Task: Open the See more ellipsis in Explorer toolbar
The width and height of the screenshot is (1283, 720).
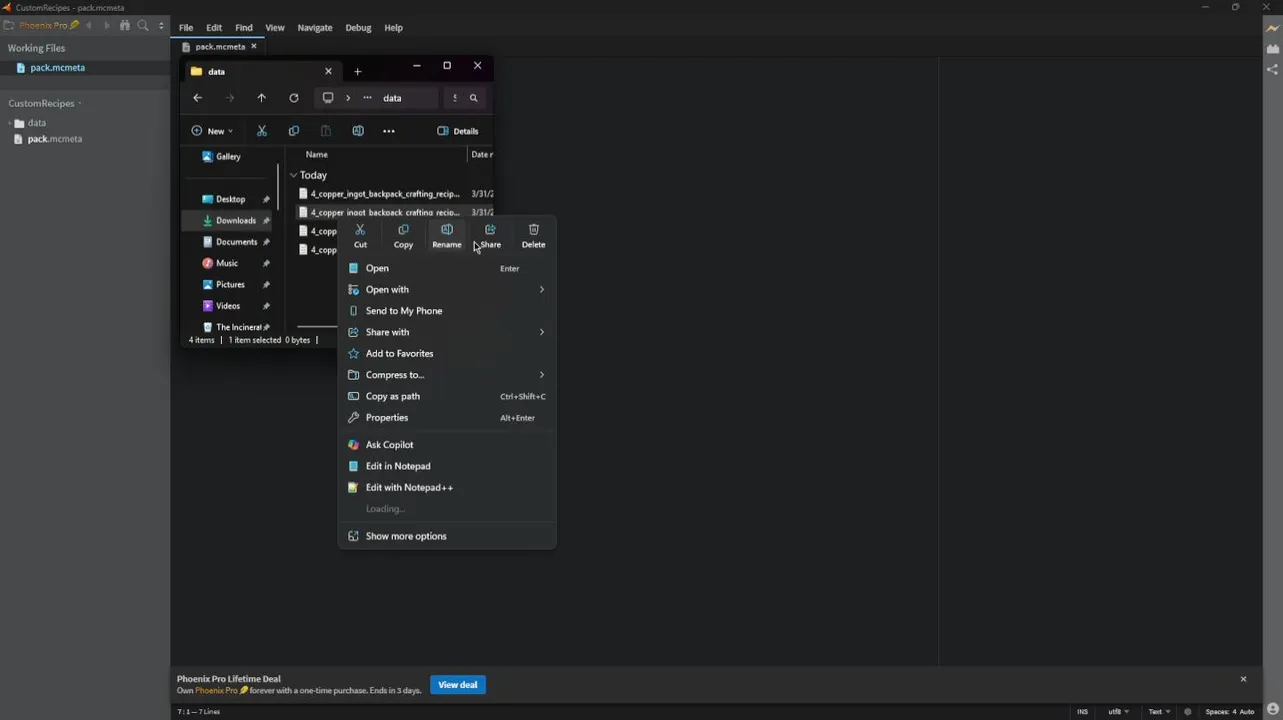Action: click(389, 131)
